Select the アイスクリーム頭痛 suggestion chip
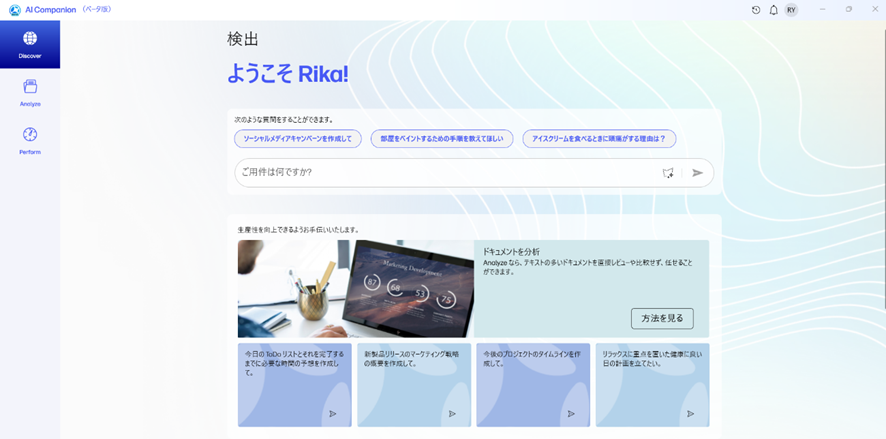The width and height of the screenshot is (886, 439). [599, 138]
